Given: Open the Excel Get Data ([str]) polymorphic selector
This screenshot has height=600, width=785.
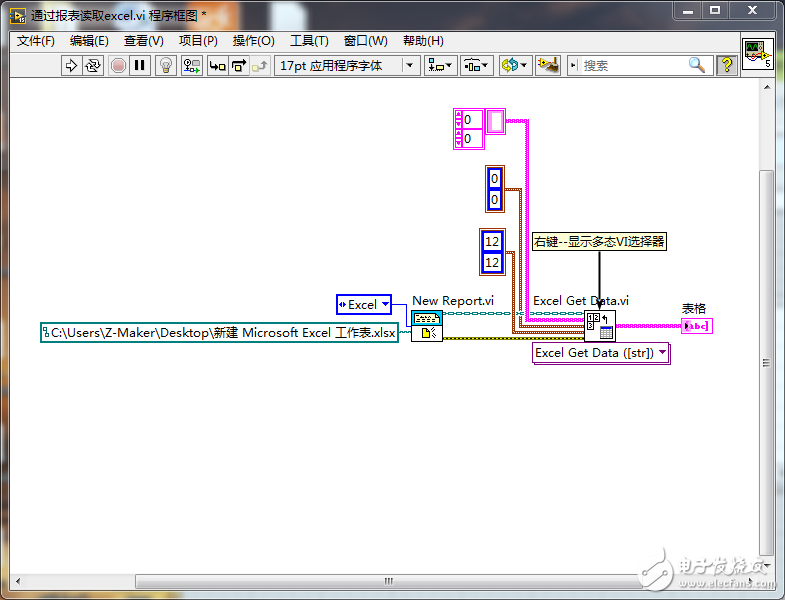Looking at the screenshot, I should point(601,353).
